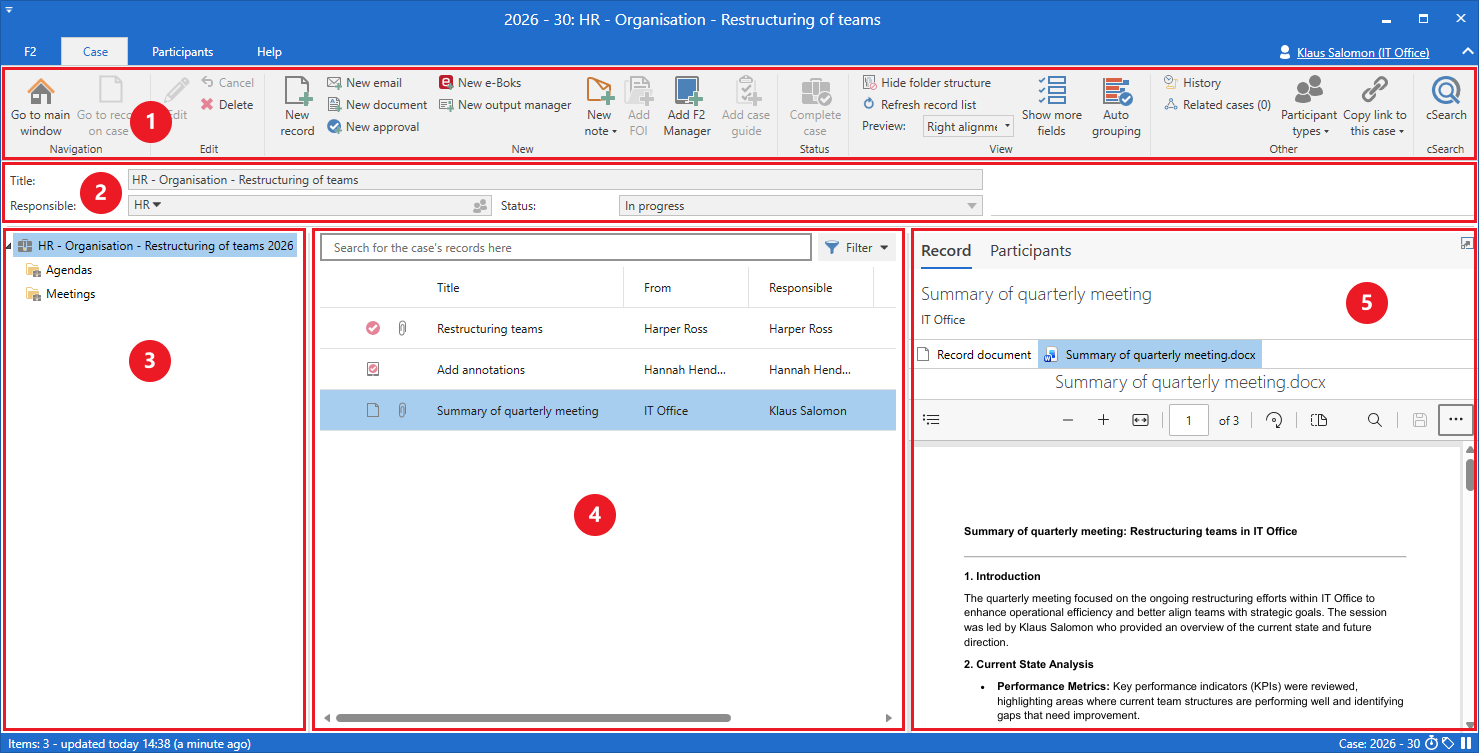The image size is (1479, 753).
Task: Launch cSearch from the ribbon
Action: point(1446,98)
